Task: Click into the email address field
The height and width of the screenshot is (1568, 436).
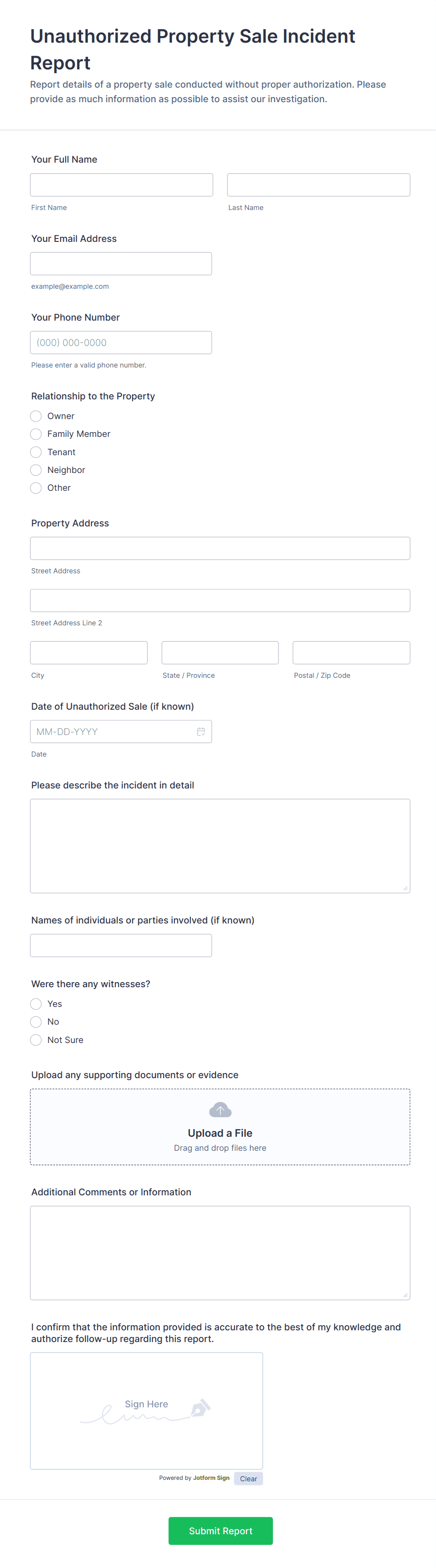Action: click(x=121, y=263)
